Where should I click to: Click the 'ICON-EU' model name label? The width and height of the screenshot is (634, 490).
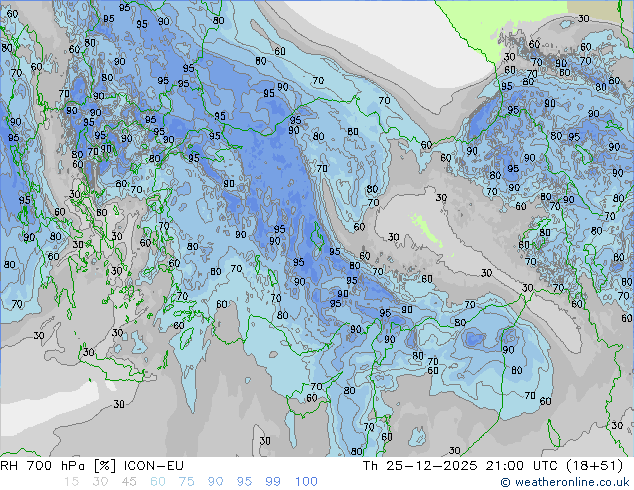pos(154,466)
